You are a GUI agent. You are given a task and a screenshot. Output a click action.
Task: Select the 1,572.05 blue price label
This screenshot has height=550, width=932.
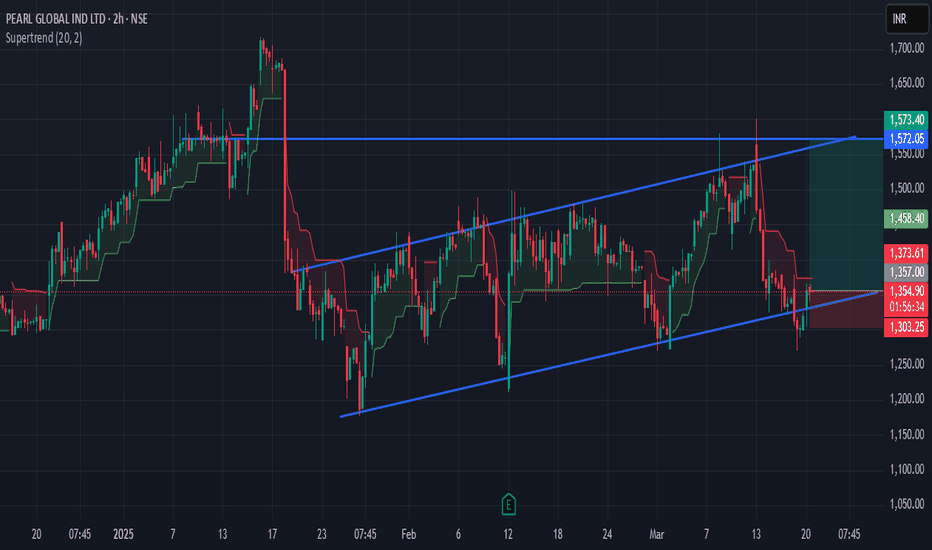pyautogui.click(x=906, y=139)
